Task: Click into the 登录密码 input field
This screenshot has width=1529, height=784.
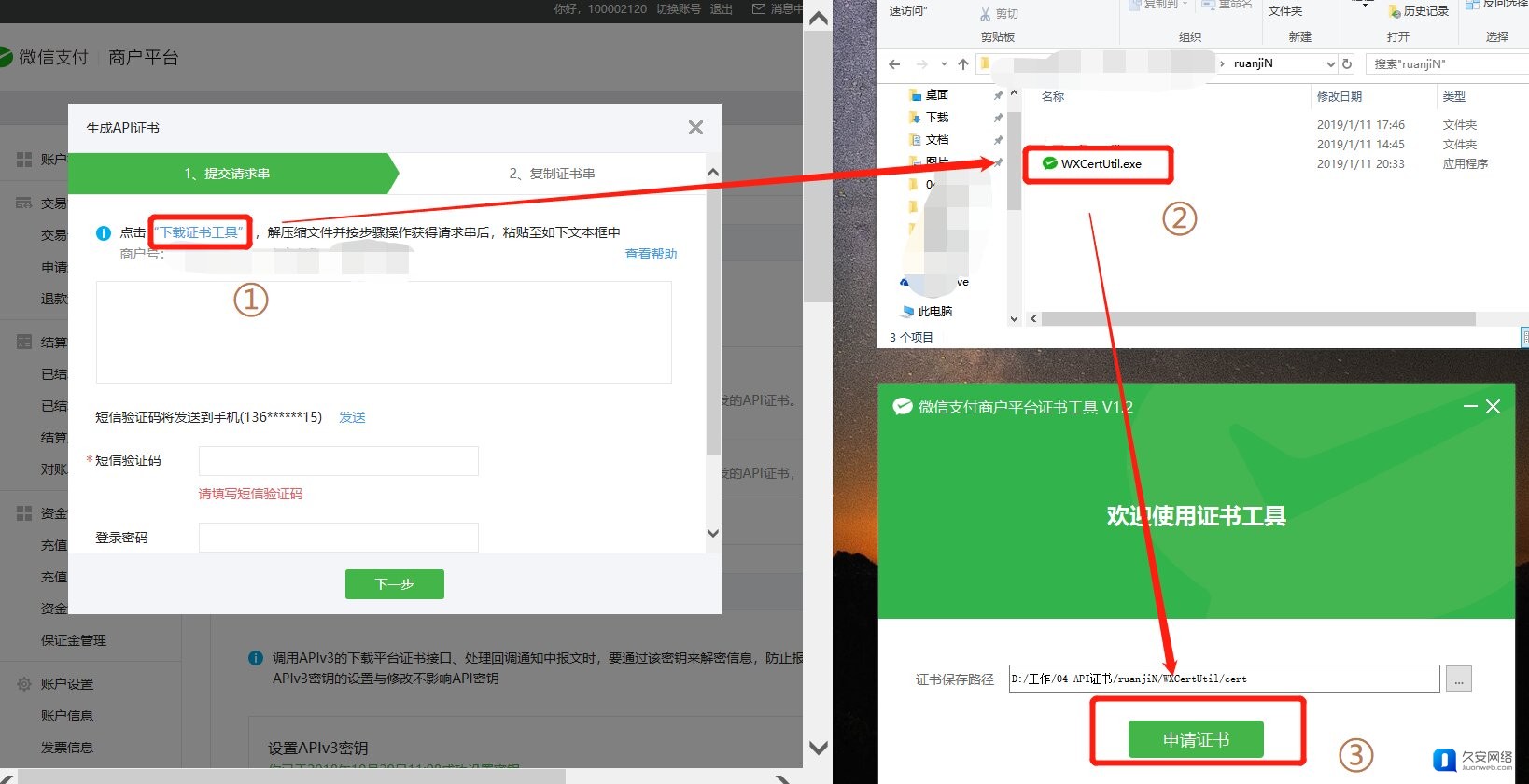Action: pyautogui.click(x=339, y=538)
